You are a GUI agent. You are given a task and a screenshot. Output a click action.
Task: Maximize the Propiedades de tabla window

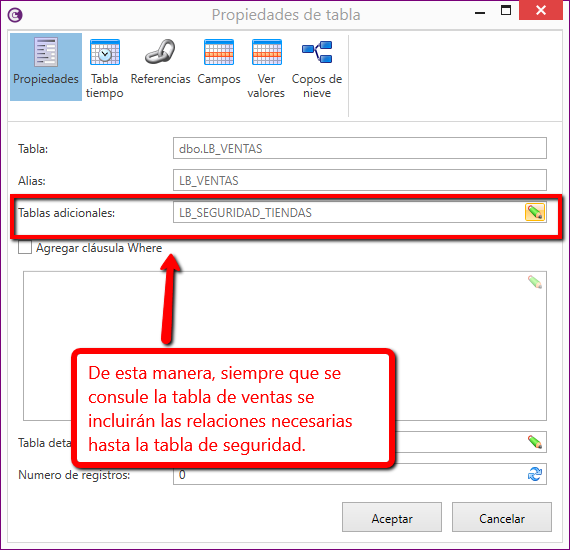click(506, 10)
